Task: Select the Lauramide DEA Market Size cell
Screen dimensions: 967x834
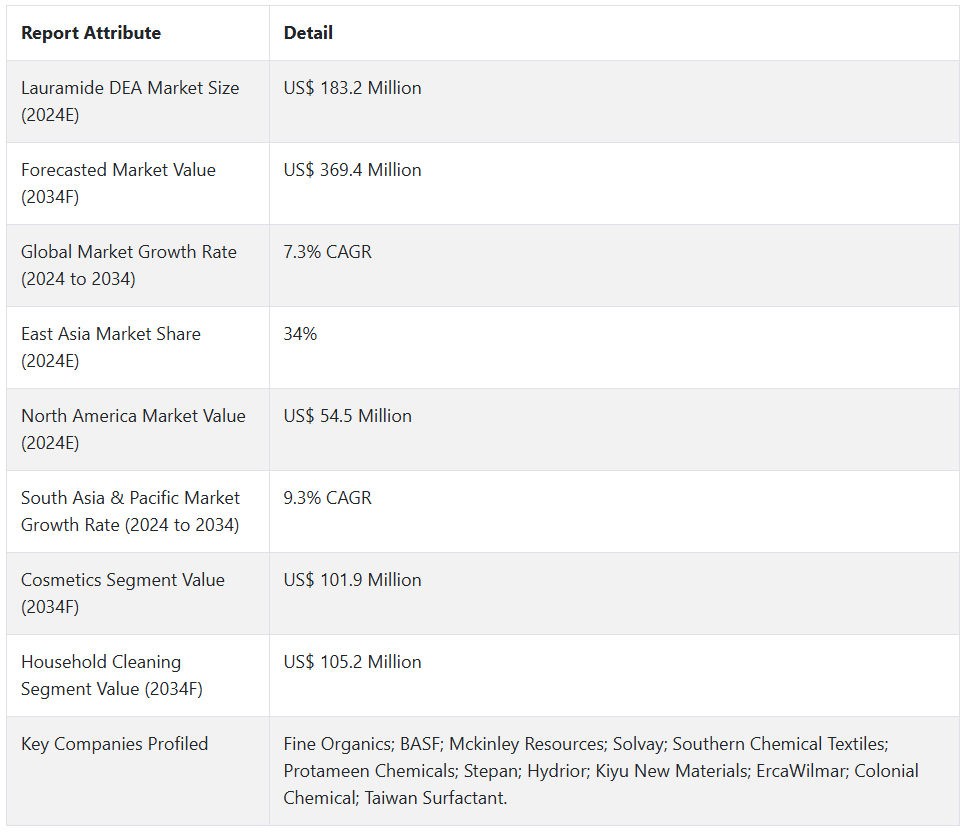Action: (130, 101)
